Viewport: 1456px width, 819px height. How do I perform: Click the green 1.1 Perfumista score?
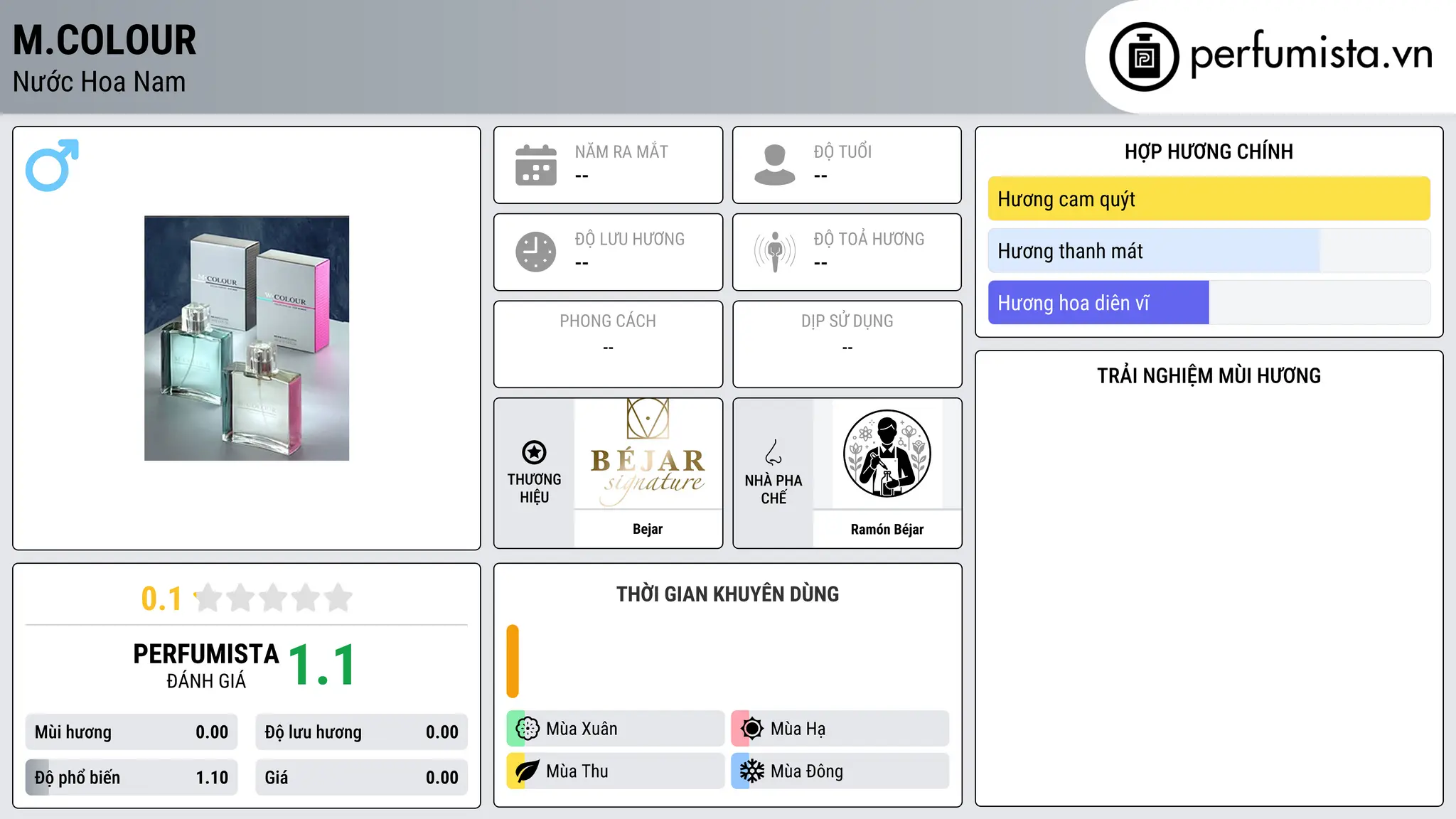click(x=322, y=665)
